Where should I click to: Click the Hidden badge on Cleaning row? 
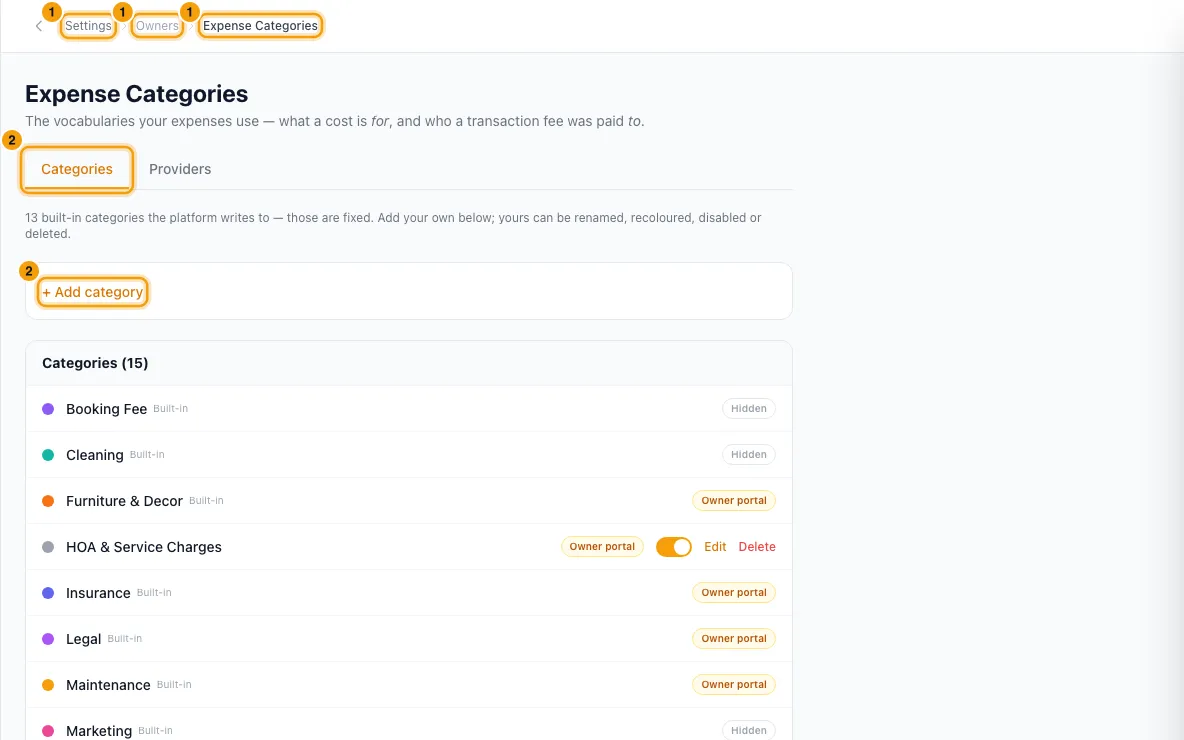tap(748, 455)
